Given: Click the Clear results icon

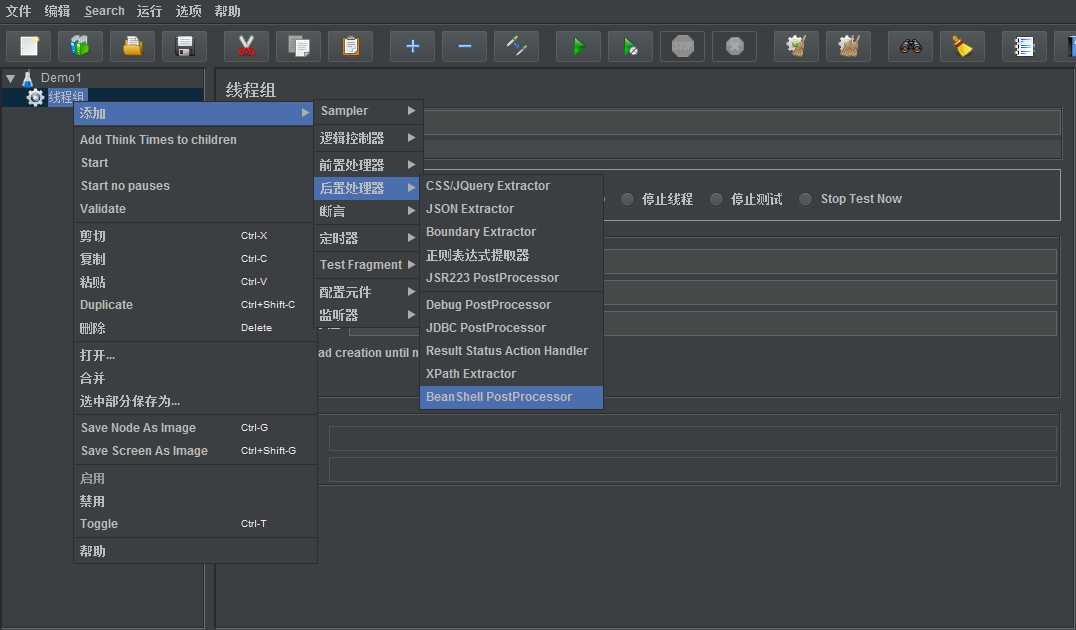Looking at the screenshot, I should click(797, 46).
